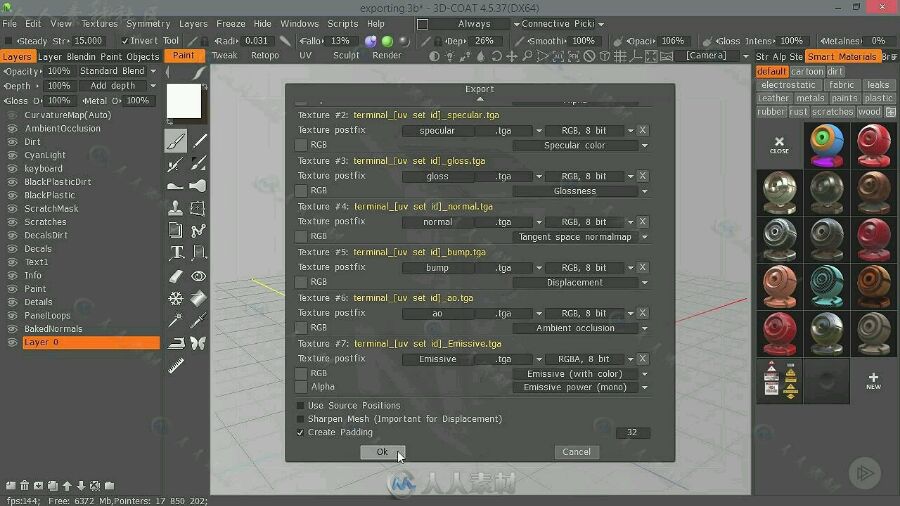Switch to the Sculpt tab
Image resolution: width=900 pixels, height=506 pixels.
(x=346, y=56)
